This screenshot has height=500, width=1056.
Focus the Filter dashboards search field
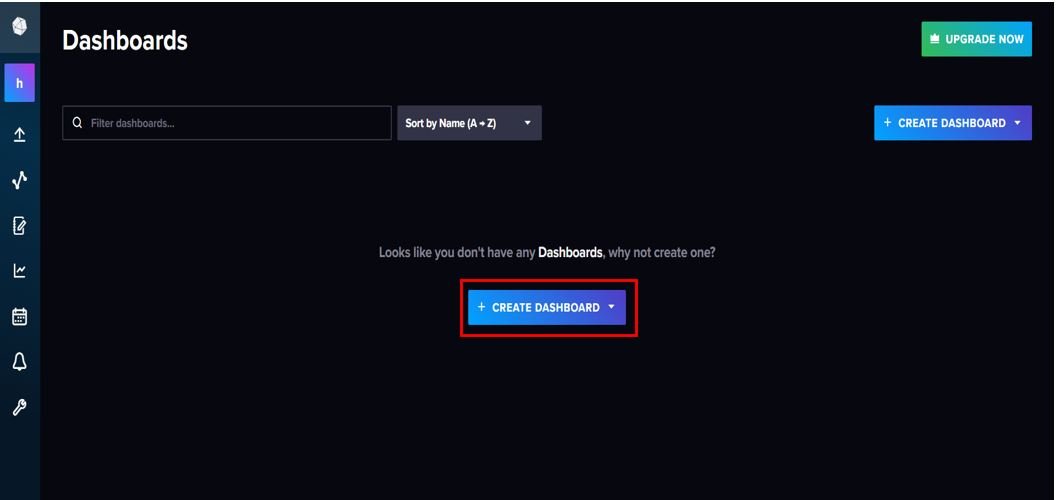tap(227, 123)
